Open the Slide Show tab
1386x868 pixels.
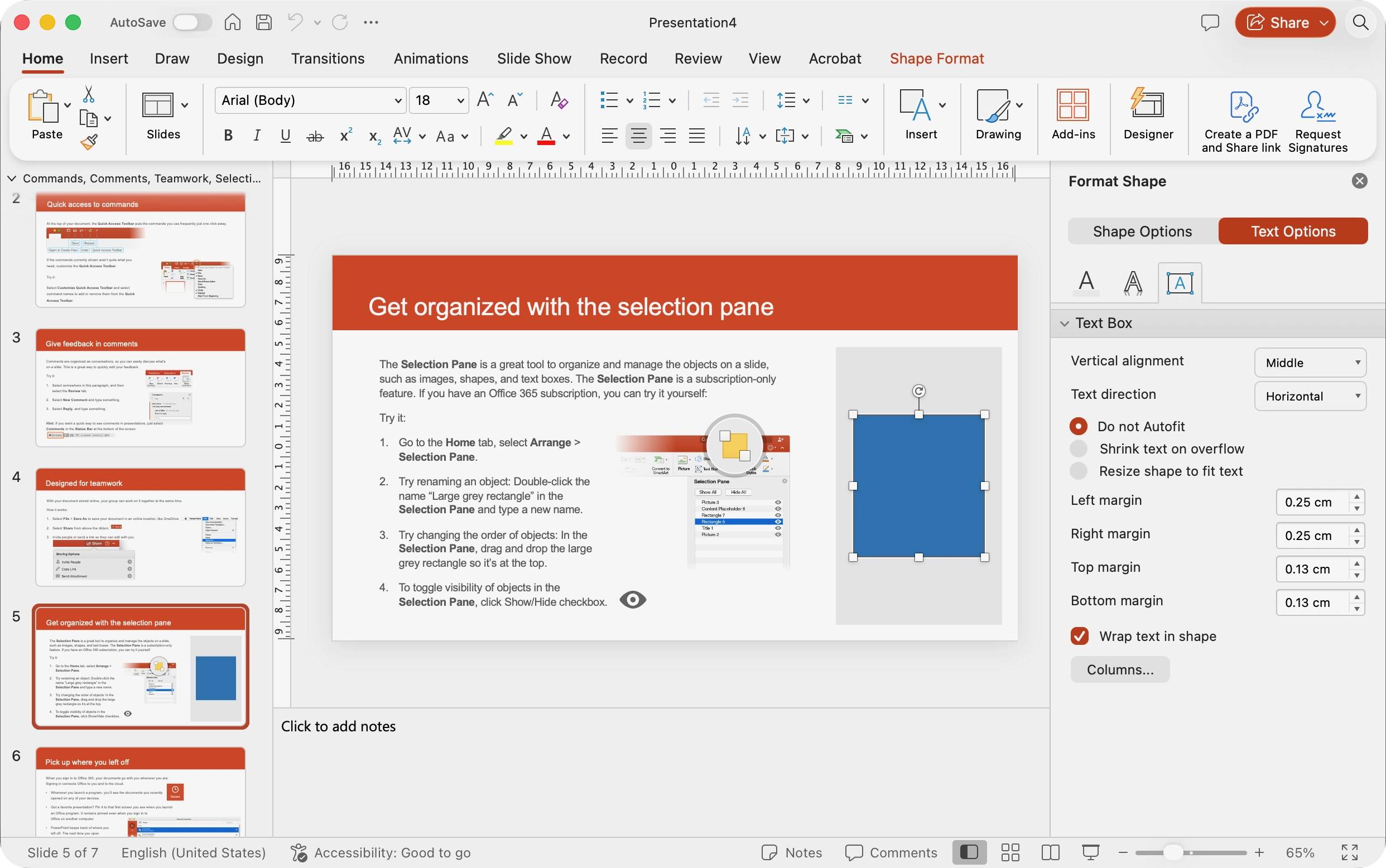click(x=533, y=59)
